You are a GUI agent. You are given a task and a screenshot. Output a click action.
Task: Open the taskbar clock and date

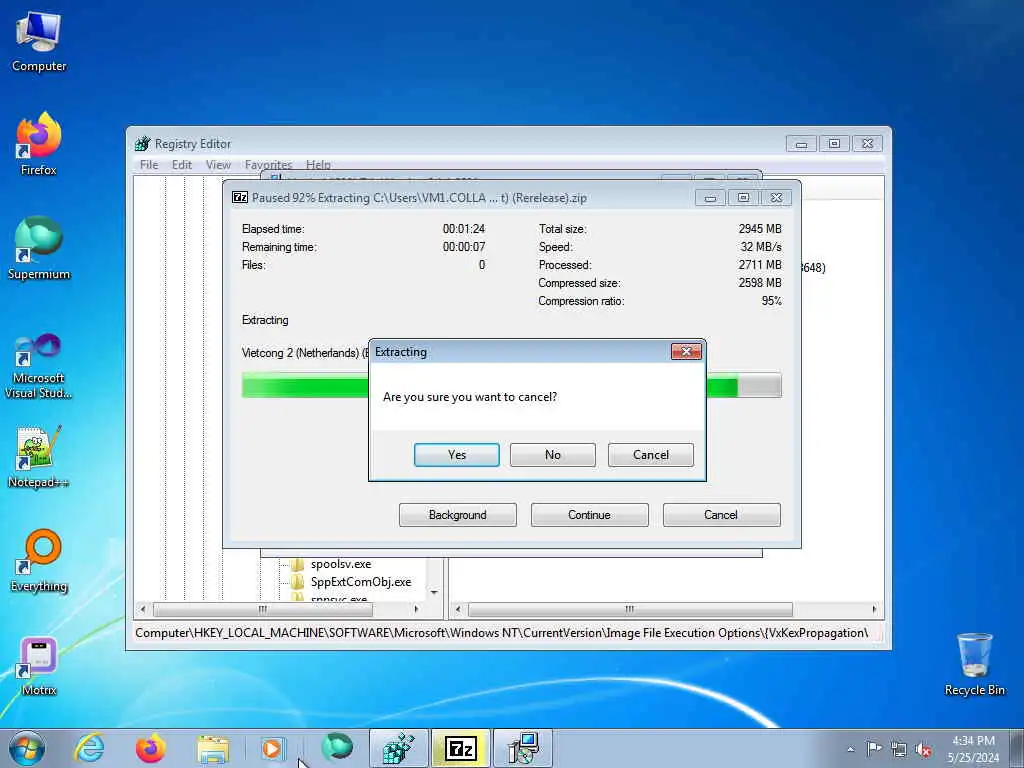pos(973,748)
